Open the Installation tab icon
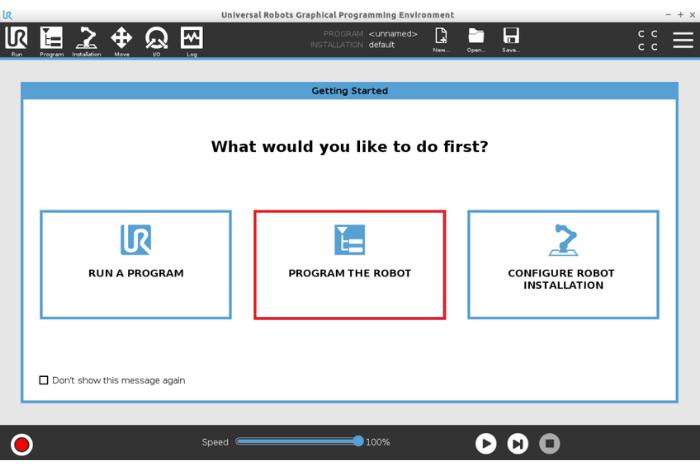The image size is (700, 470). point(86,40)
